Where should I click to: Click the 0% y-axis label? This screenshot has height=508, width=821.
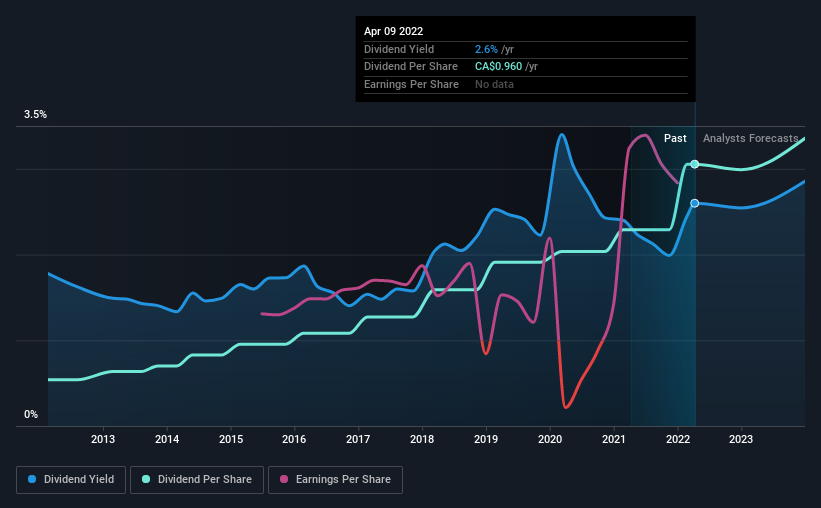[x=31, y=414]
